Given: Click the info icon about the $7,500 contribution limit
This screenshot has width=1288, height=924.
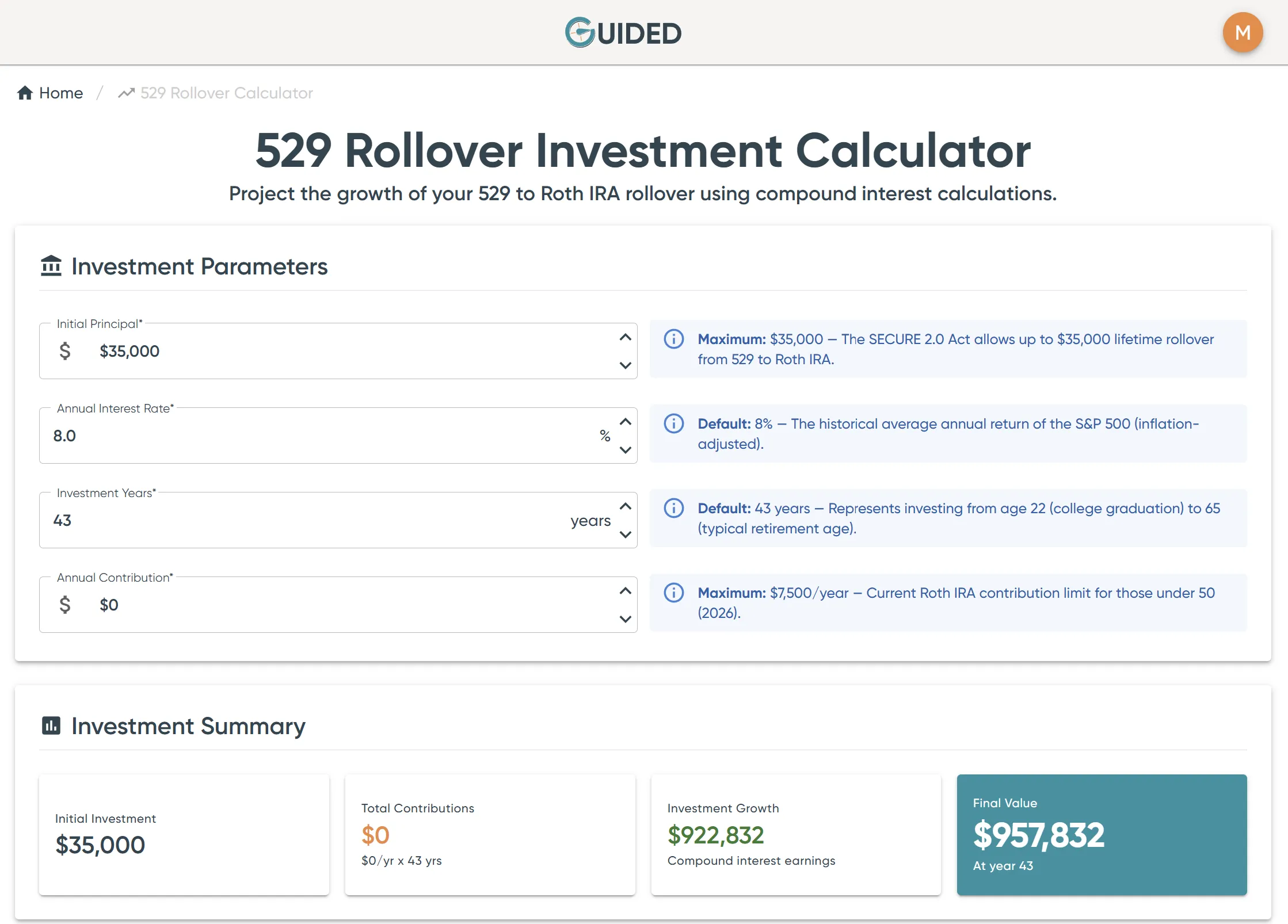Looking at the screenshot, I should click(x=674, y=593).
